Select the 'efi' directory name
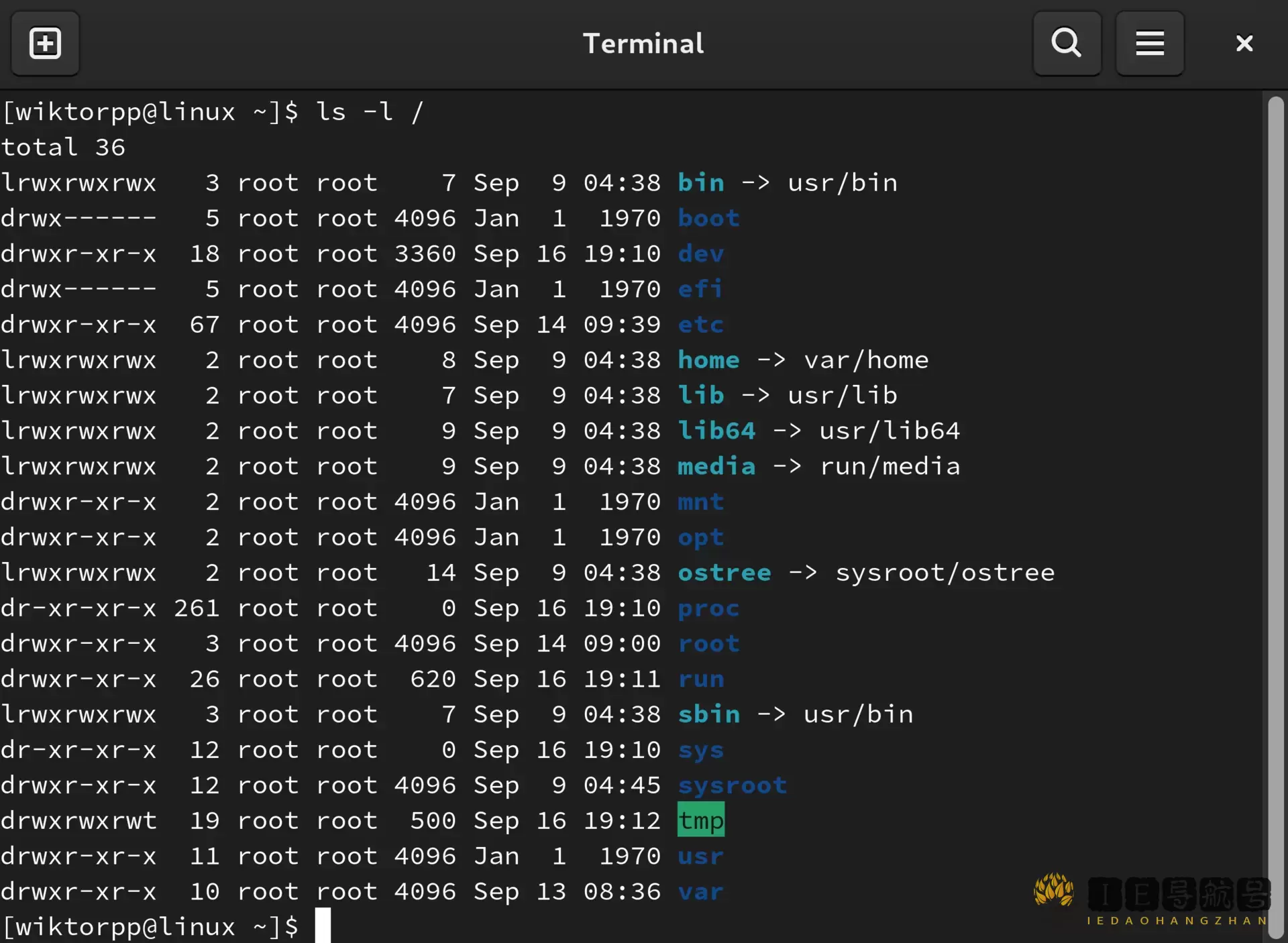1288x943 pixels. 700,289
